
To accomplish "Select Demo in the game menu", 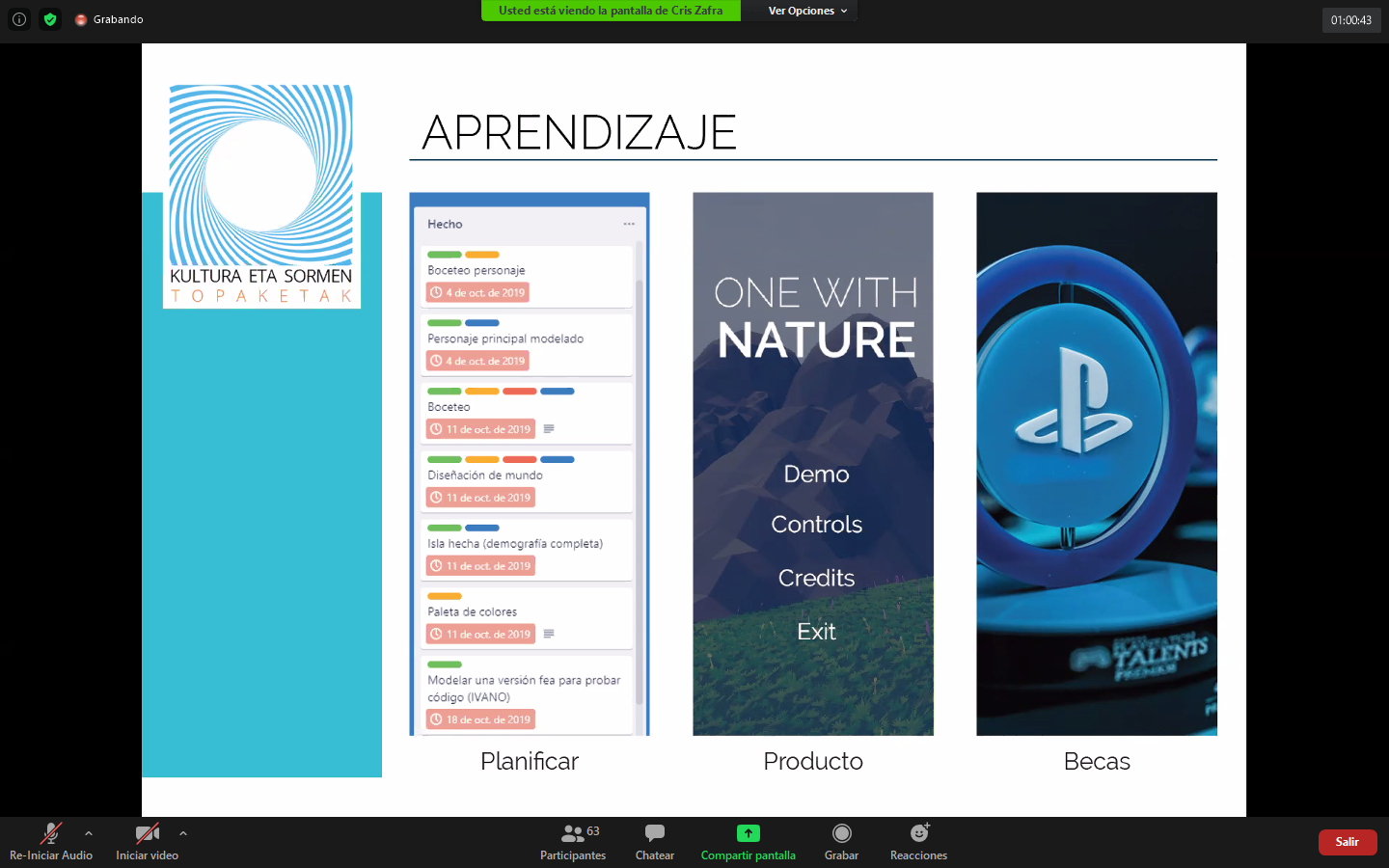I will click(x=816, y=475).
